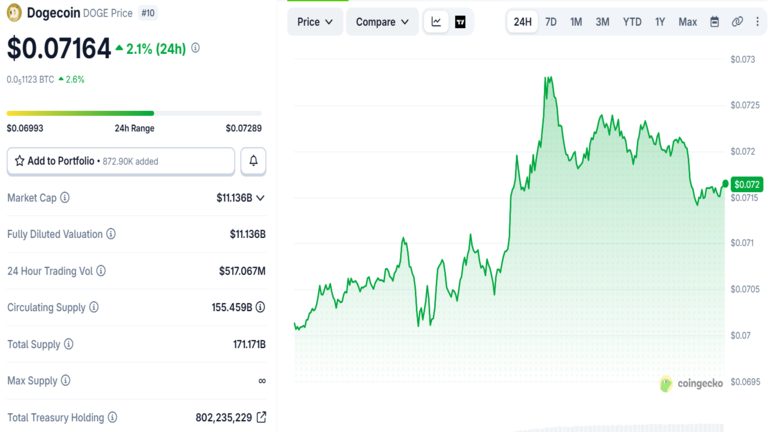
Task: Click the $0.07164 price value
Action: (59, 48)
